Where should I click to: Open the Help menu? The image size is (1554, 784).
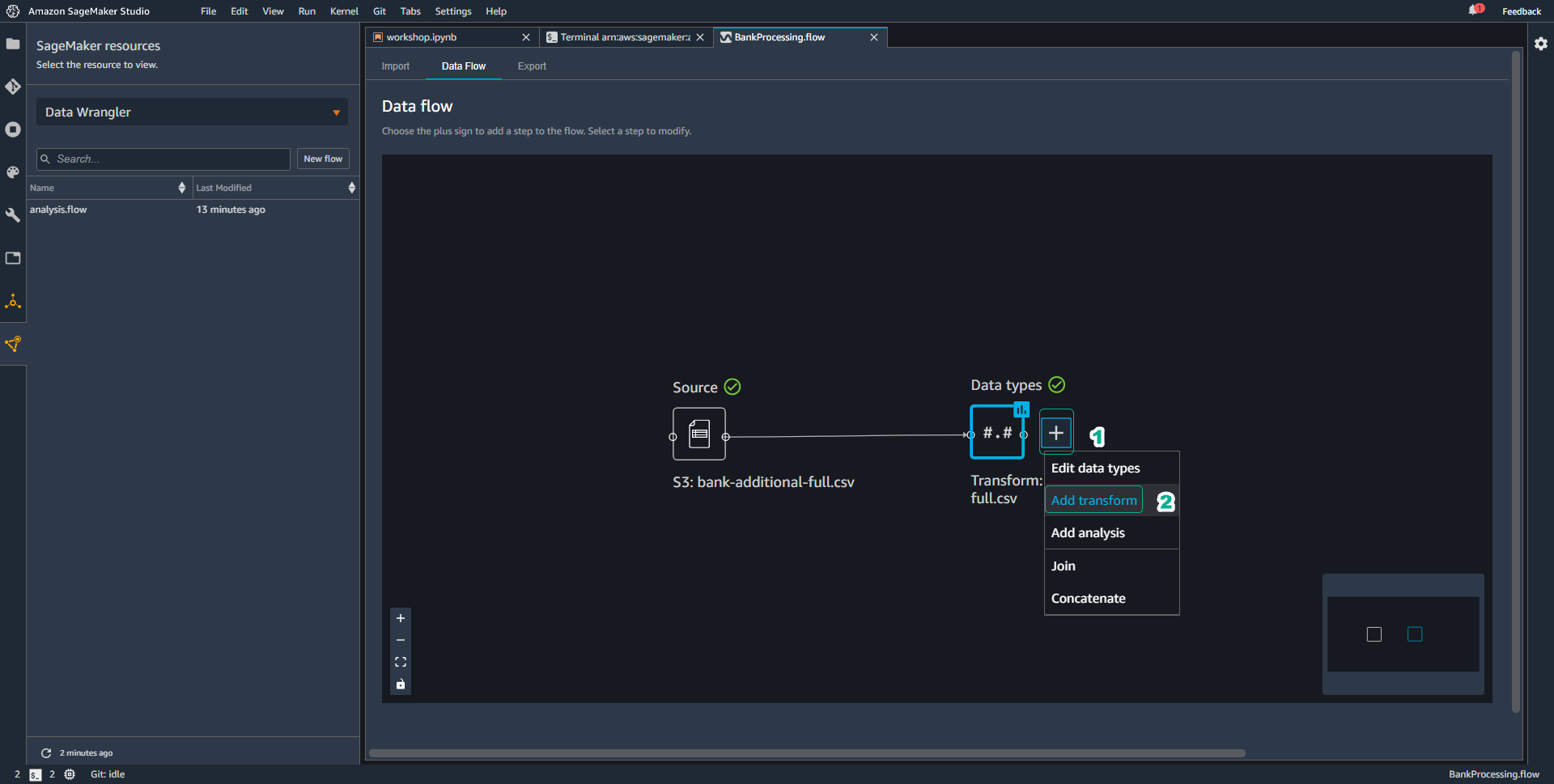pyautogui.click(x=496, y=11)
